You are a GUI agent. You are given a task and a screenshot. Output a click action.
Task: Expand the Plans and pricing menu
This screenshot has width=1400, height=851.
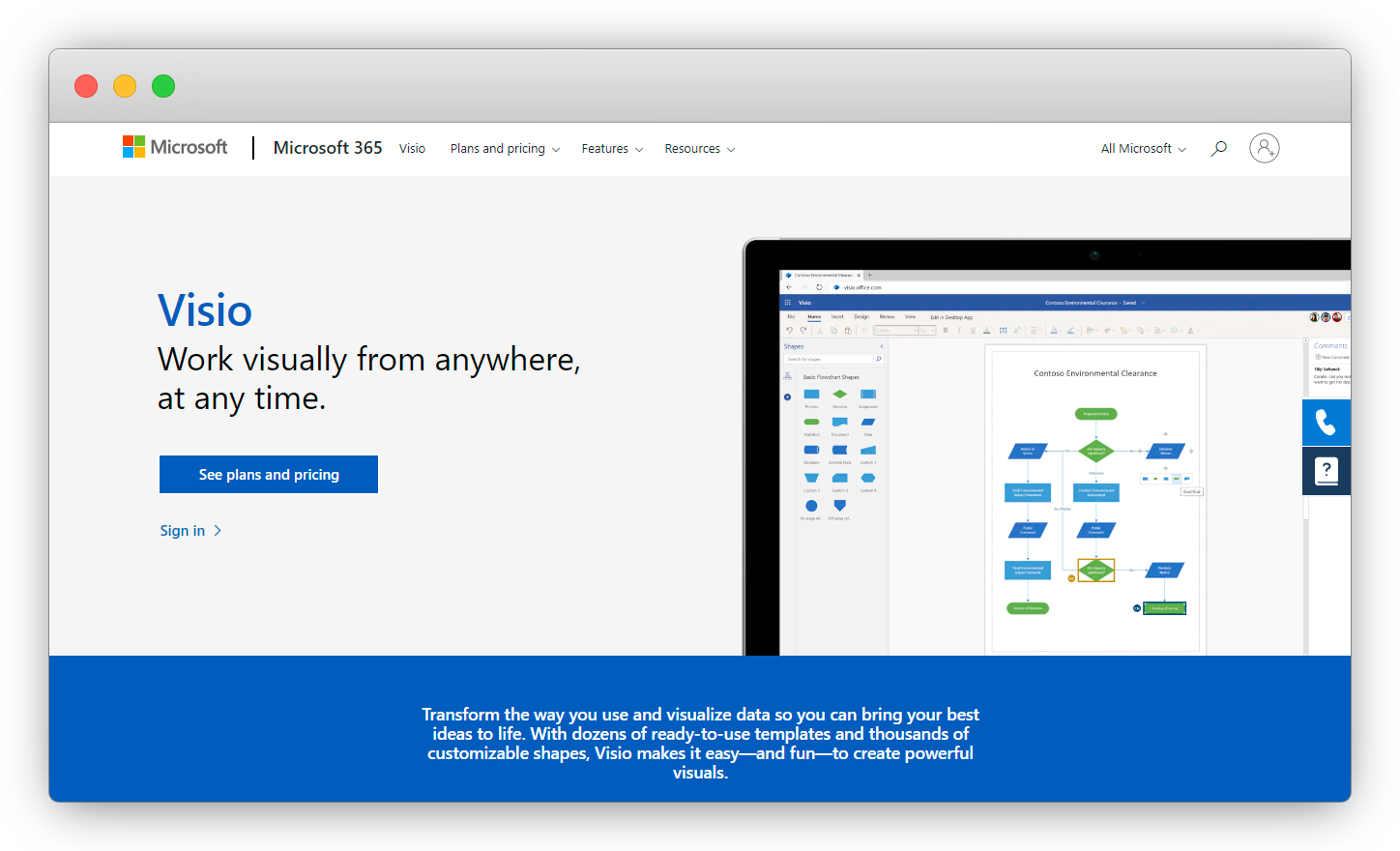[x=505, y=148]
